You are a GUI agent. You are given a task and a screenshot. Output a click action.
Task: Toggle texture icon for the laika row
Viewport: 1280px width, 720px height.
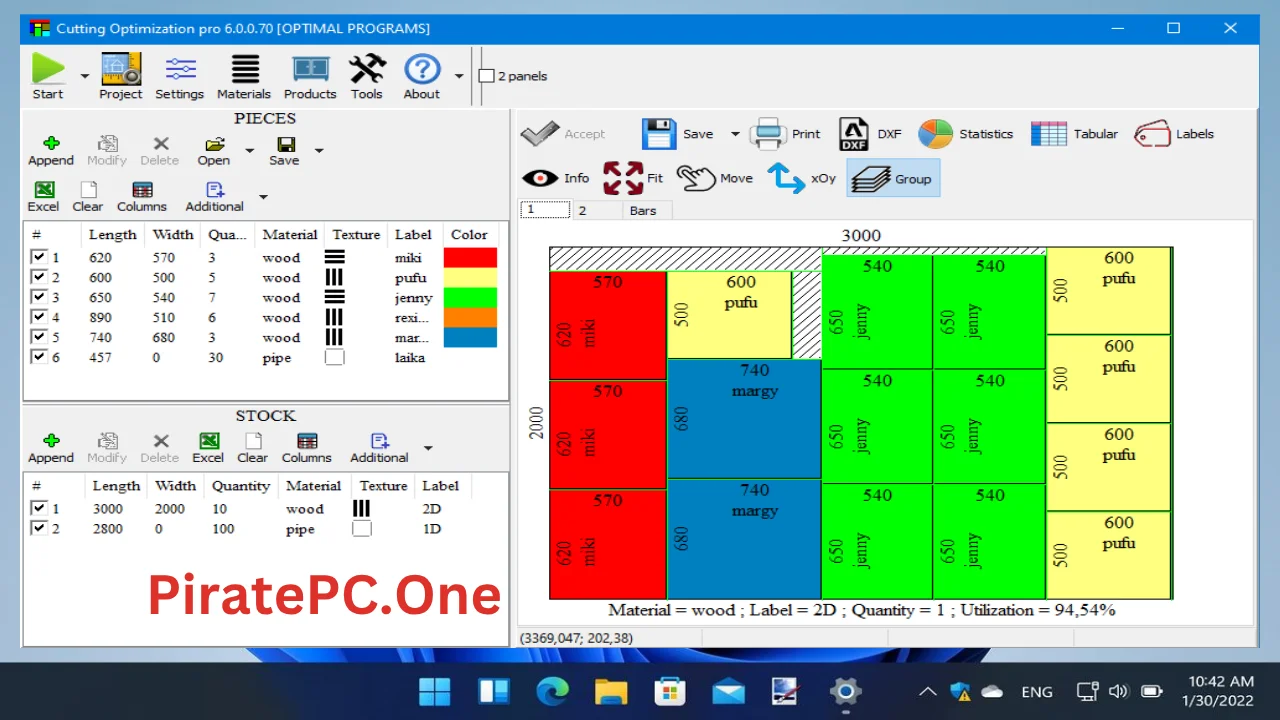click(x=334, y=357)
